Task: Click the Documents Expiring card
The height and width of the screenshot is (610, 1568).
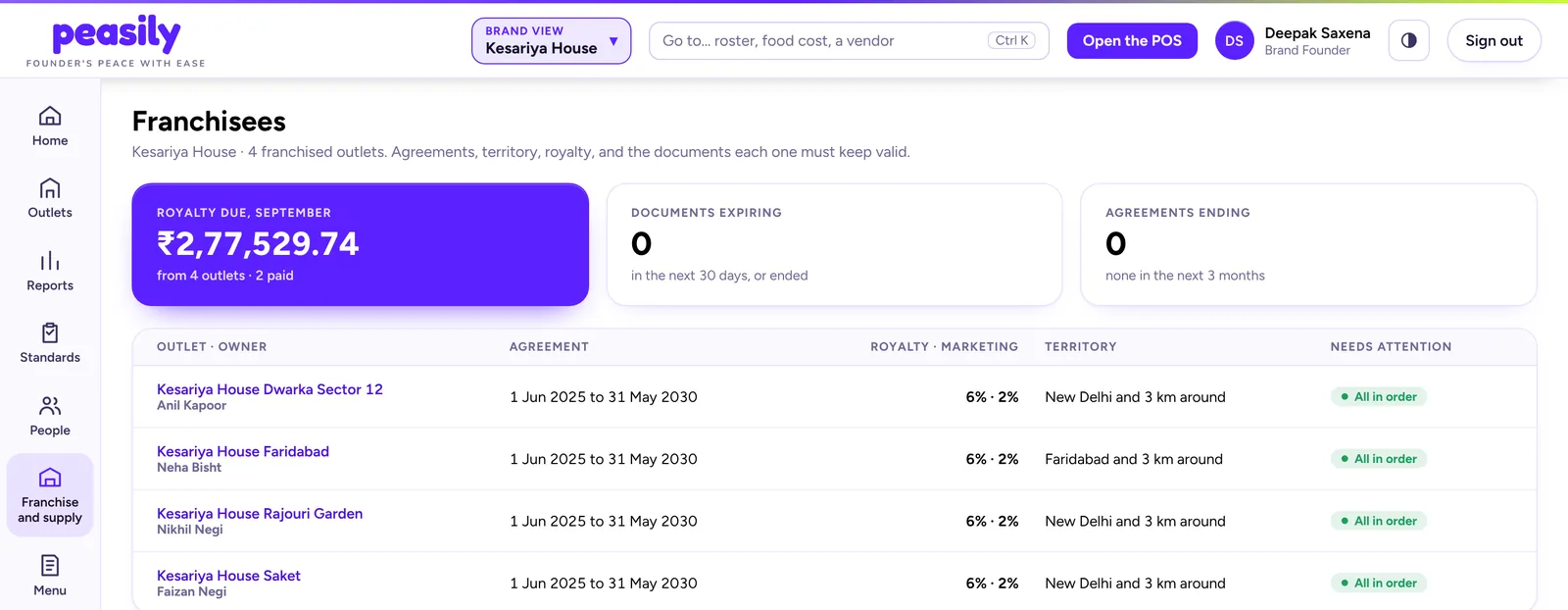Action: (x=834, y=244)
